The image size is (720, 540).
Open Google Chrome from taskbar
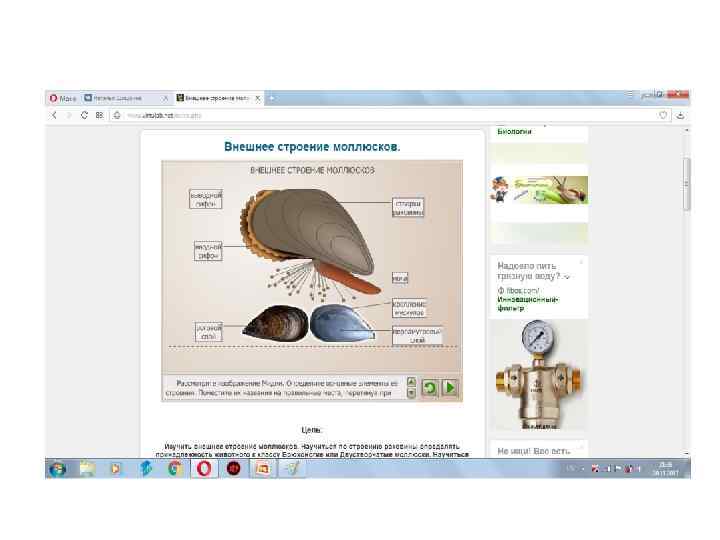pyautogui.click(x=174, y=468)
